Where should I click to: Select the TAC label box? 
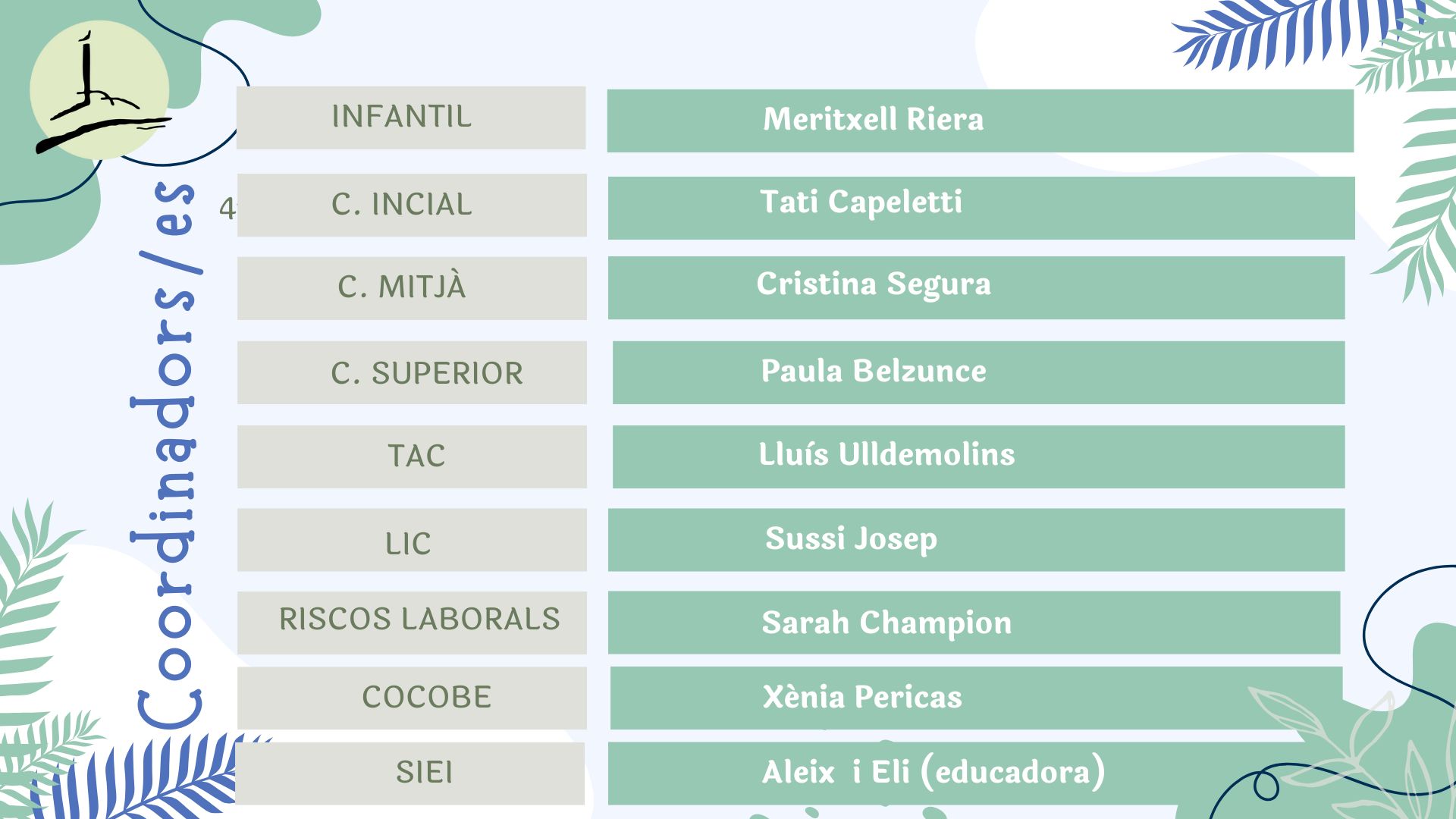tap(411, 457)
